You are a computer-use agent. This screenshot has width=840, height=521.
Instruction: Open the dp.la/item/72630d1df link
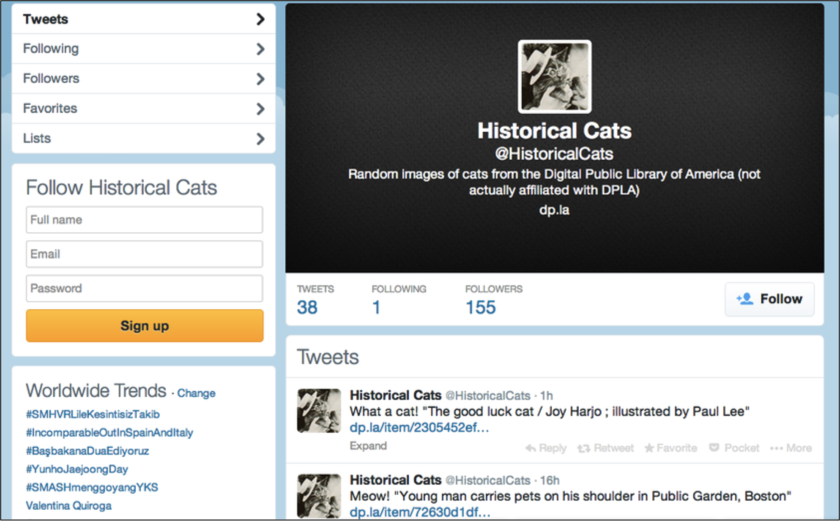(x=420, y=512)
